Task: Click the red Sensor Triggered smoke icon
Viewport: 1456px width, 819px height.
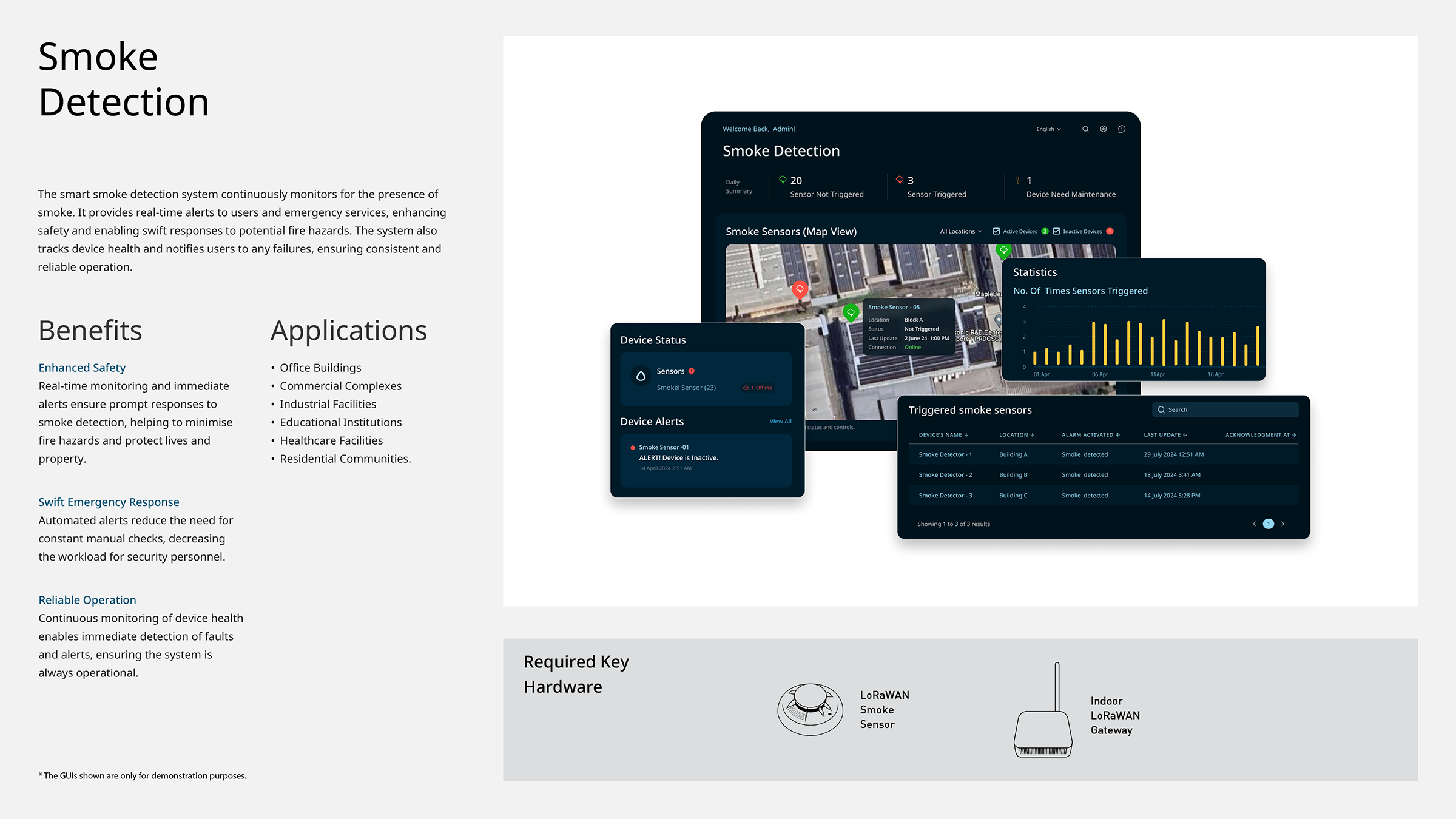Action: tap(900, 180)
